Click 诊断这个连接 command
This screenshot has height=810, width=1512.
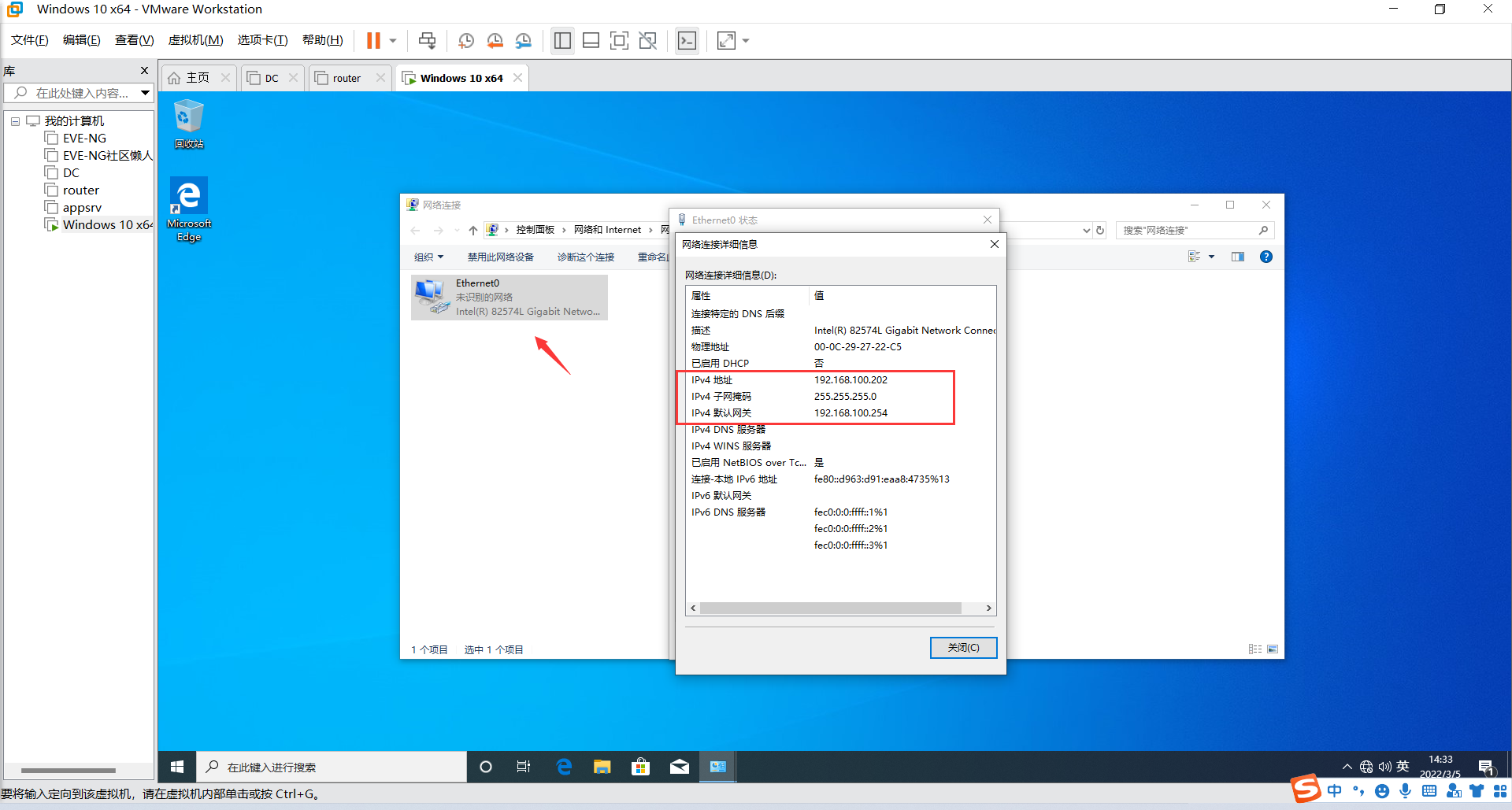tap(586, 257)
